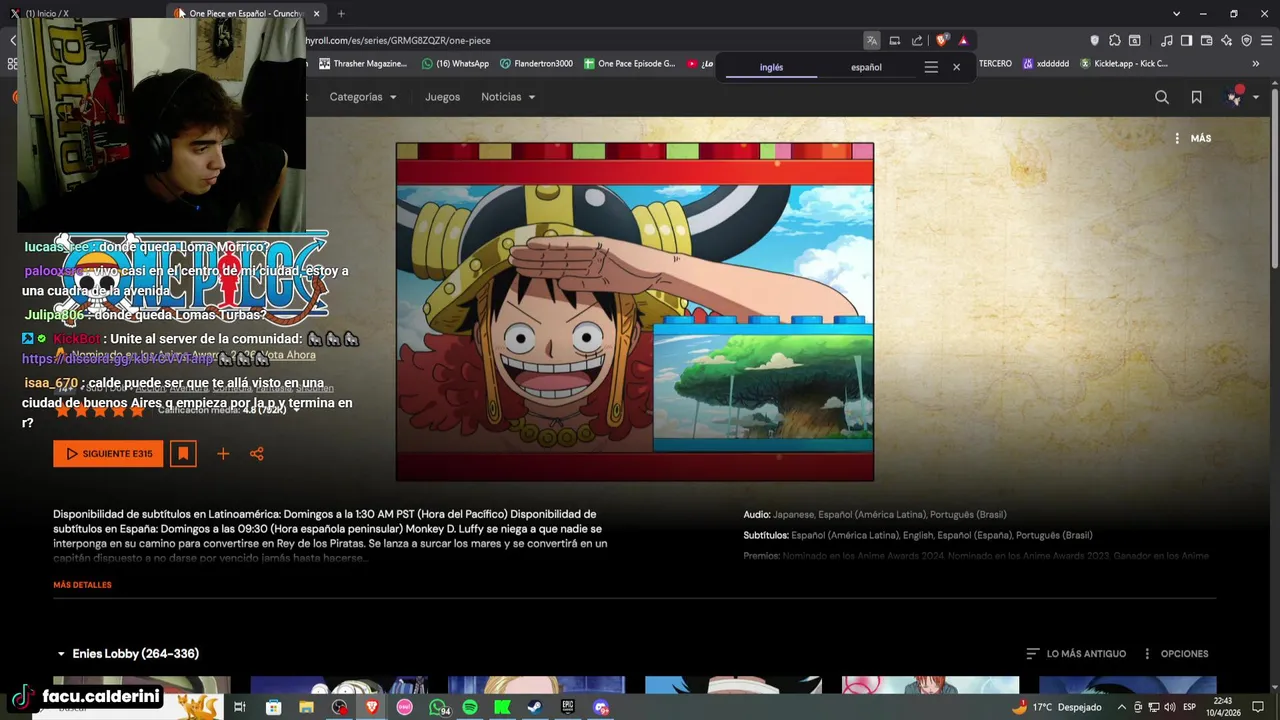Play SIGUIENTE E315 button
Screen dimensions: 1280x720
(x=108, y=454)
